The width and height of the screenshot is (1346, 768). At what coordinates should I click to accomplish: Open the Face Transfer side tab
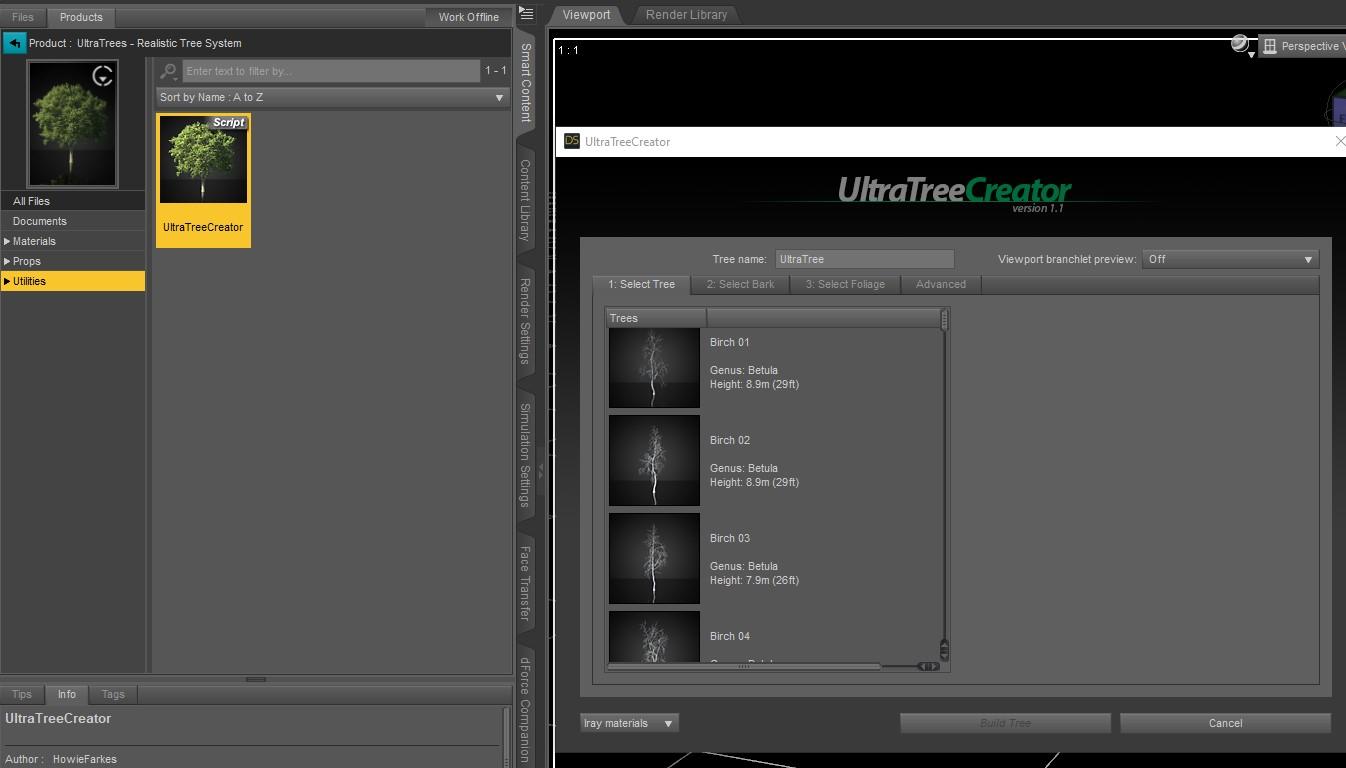525,583
